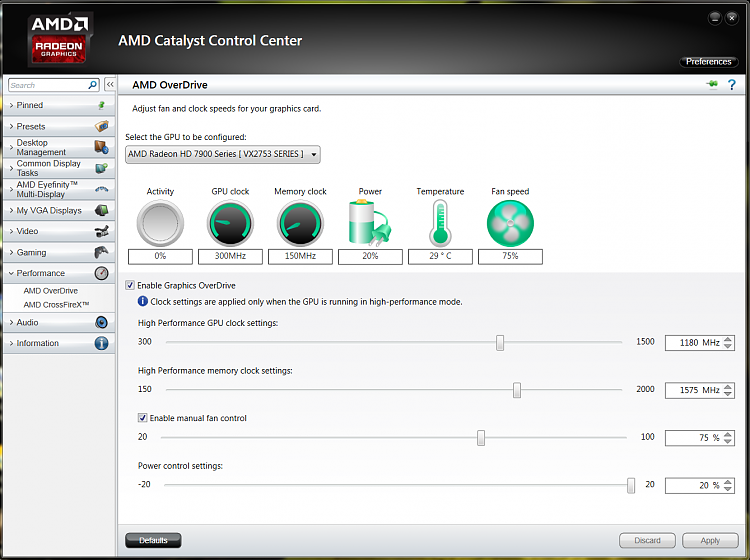The width and height of the screenshot is (750, 560).
Task: Minimize the Catalyst Control Center window
Action: (x=715, y=18)
